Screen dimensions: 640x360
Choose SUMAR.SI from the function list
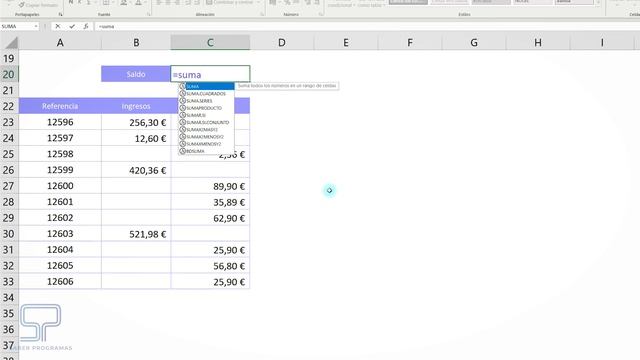207,115
